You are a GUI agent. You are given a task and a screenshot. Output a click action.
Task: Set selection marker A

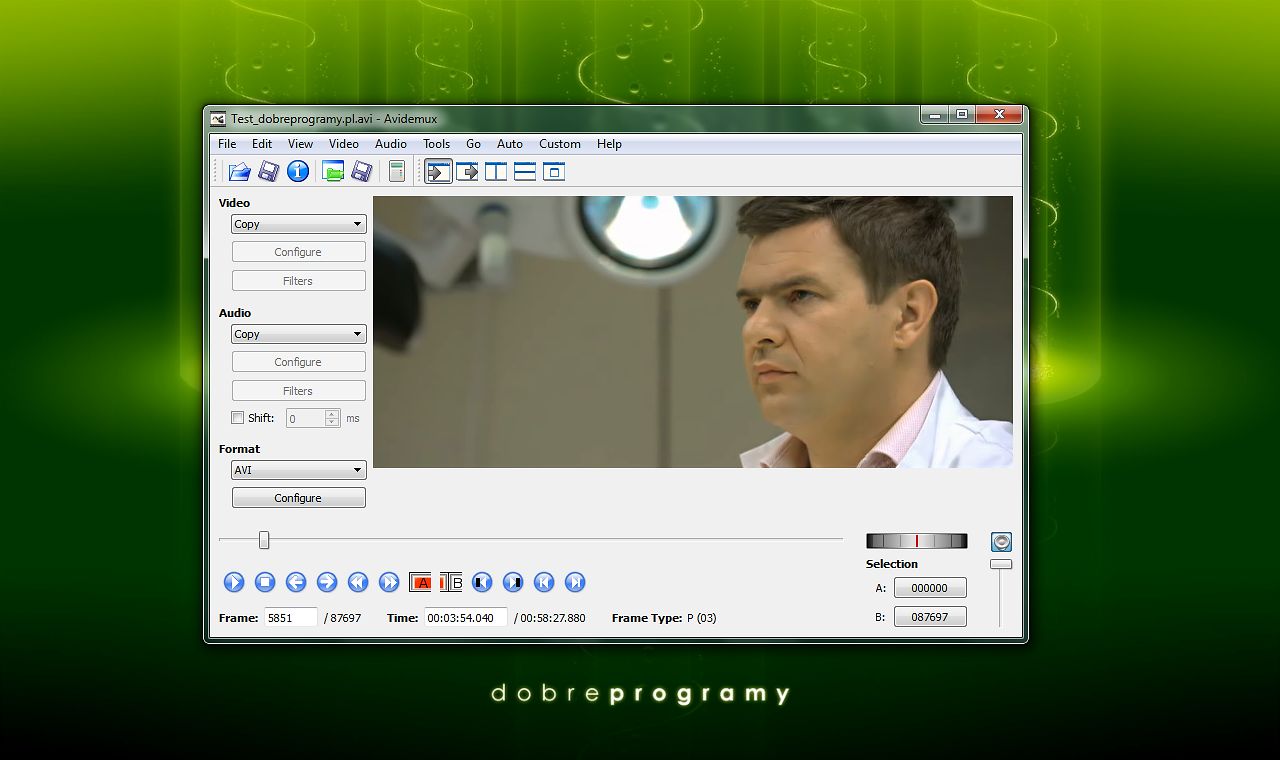[420, 582]
